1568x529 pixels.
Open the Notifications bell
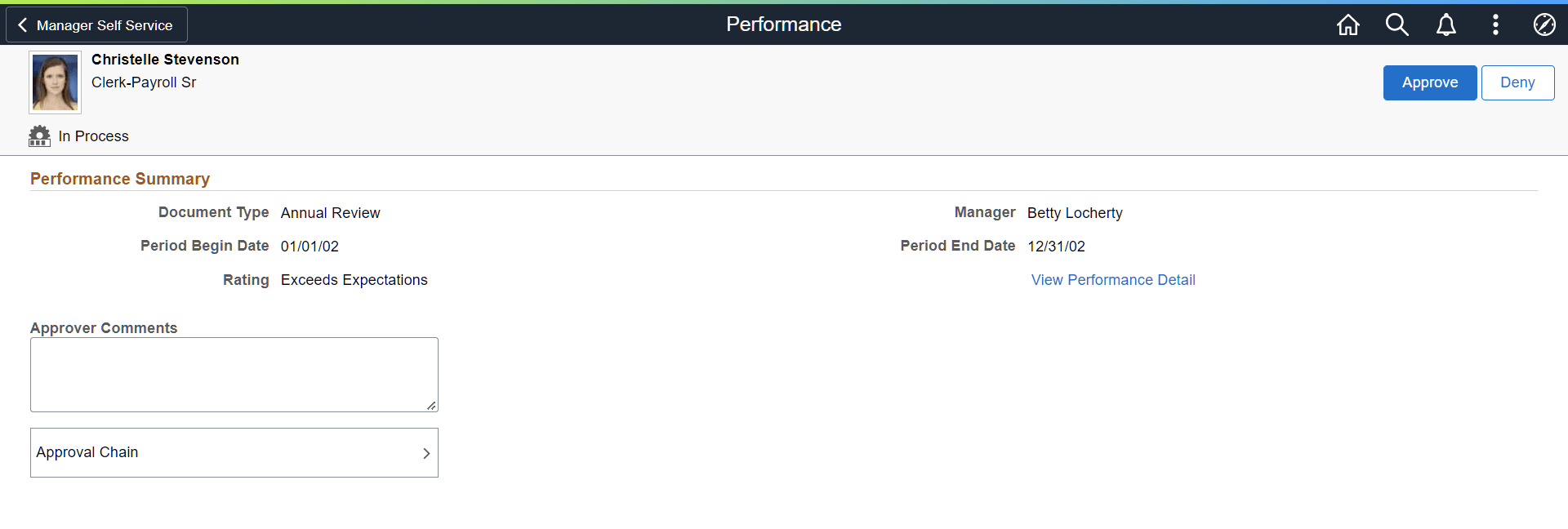1446,24
